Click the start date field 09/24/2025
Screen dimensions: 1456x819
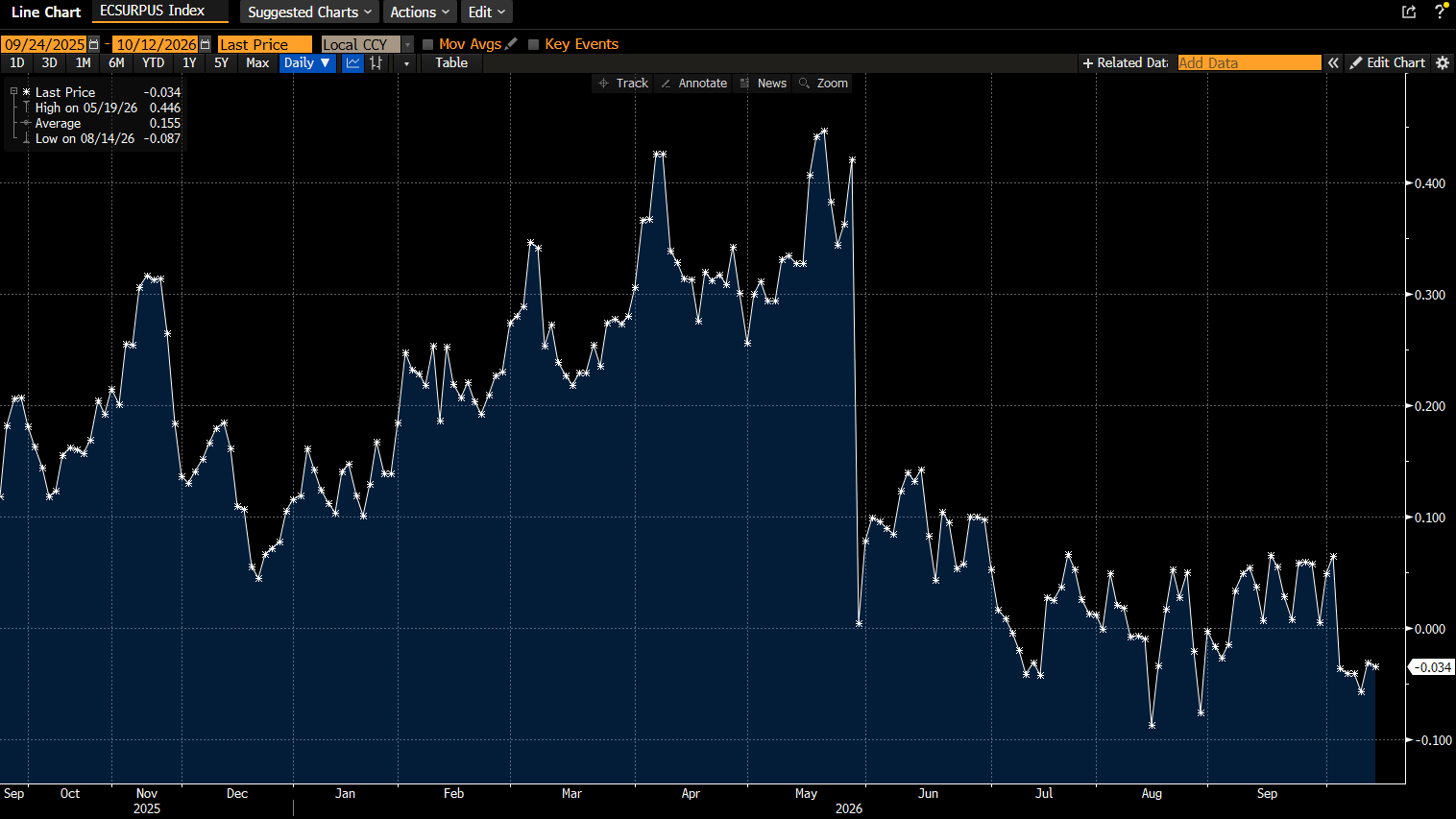pos(44,44)
